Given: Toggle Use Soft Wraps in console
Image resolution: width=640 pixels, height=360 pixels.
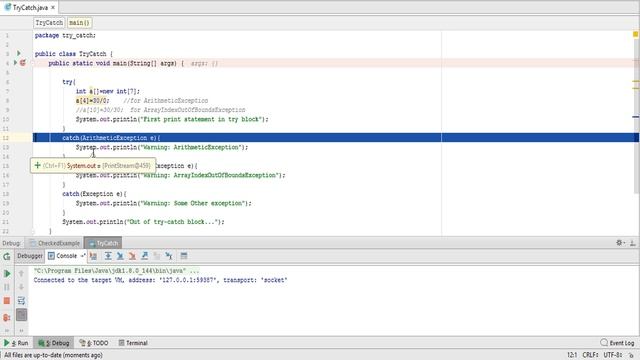Looking at the screenshot, I should point(21,301).
